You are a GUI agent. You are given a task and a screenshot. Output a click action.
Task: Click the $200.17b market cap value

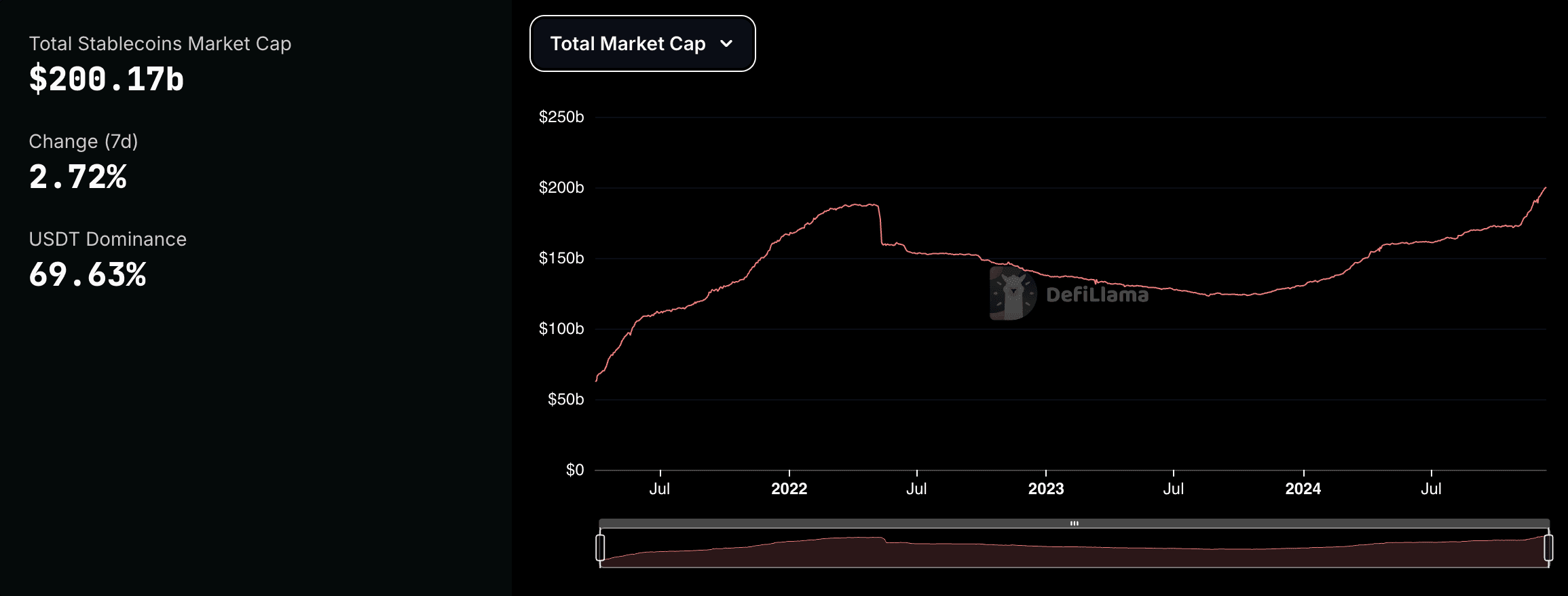(x=107, y=79)
